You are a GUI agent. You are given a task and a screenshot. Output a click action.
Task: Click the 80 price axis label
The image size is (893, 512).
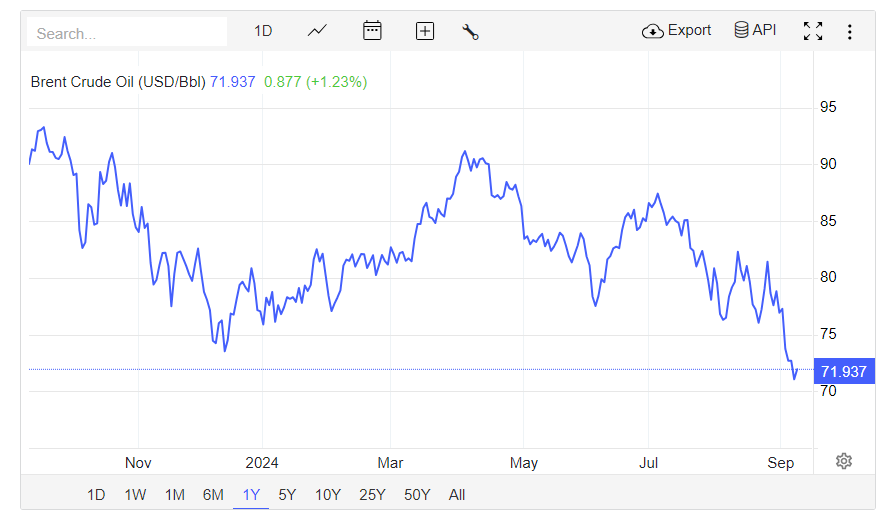point(828,277)
